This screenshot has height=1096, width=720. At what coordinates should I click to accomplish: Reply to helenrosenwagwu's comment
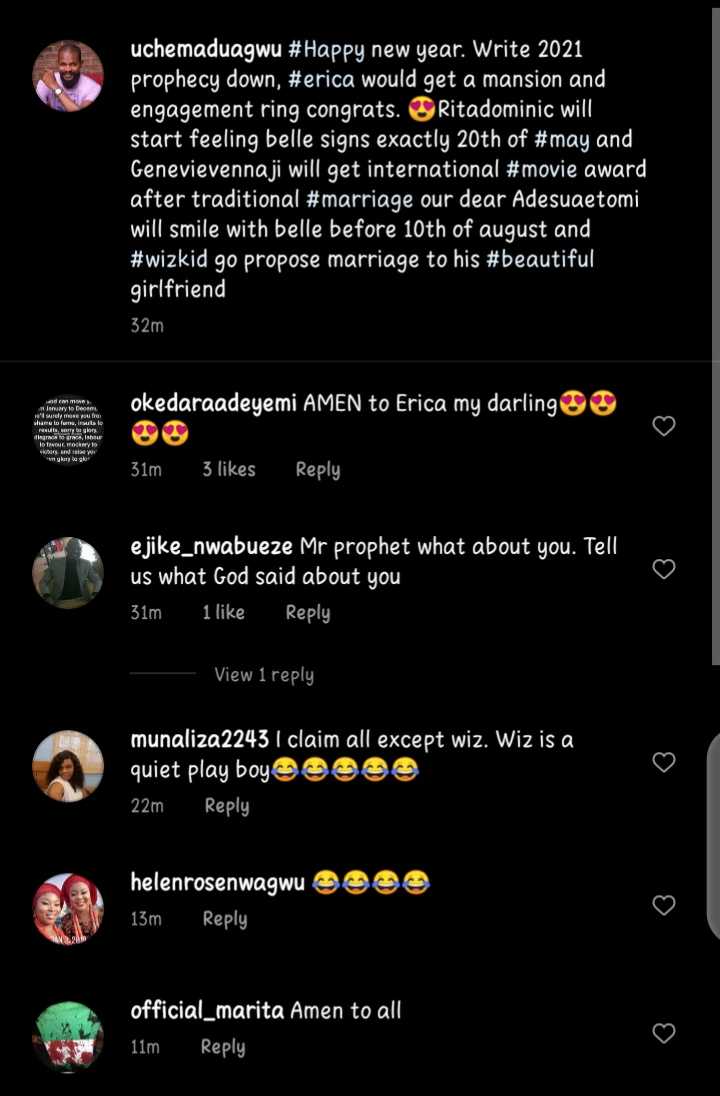coord(225,918)
